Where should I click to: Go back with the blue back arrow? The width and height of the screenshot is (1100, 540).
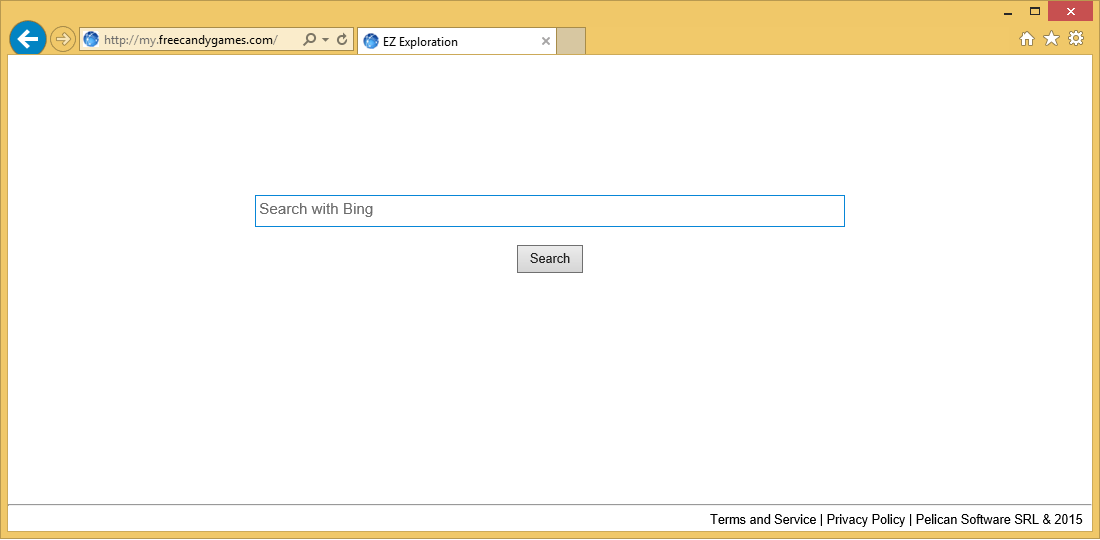(28, 39)
